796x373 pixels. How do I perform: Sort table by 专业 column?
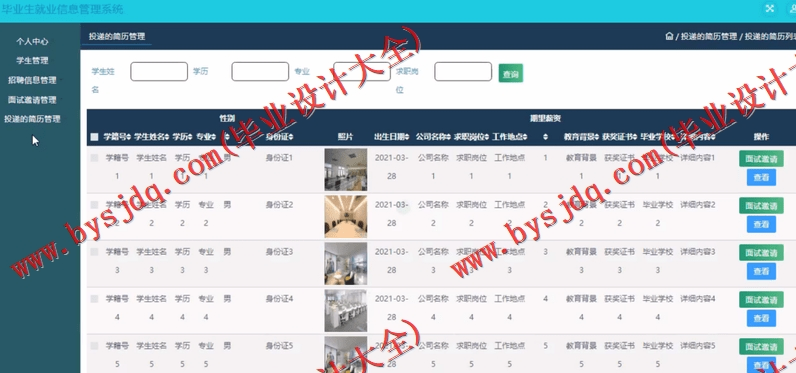(206, 137)
